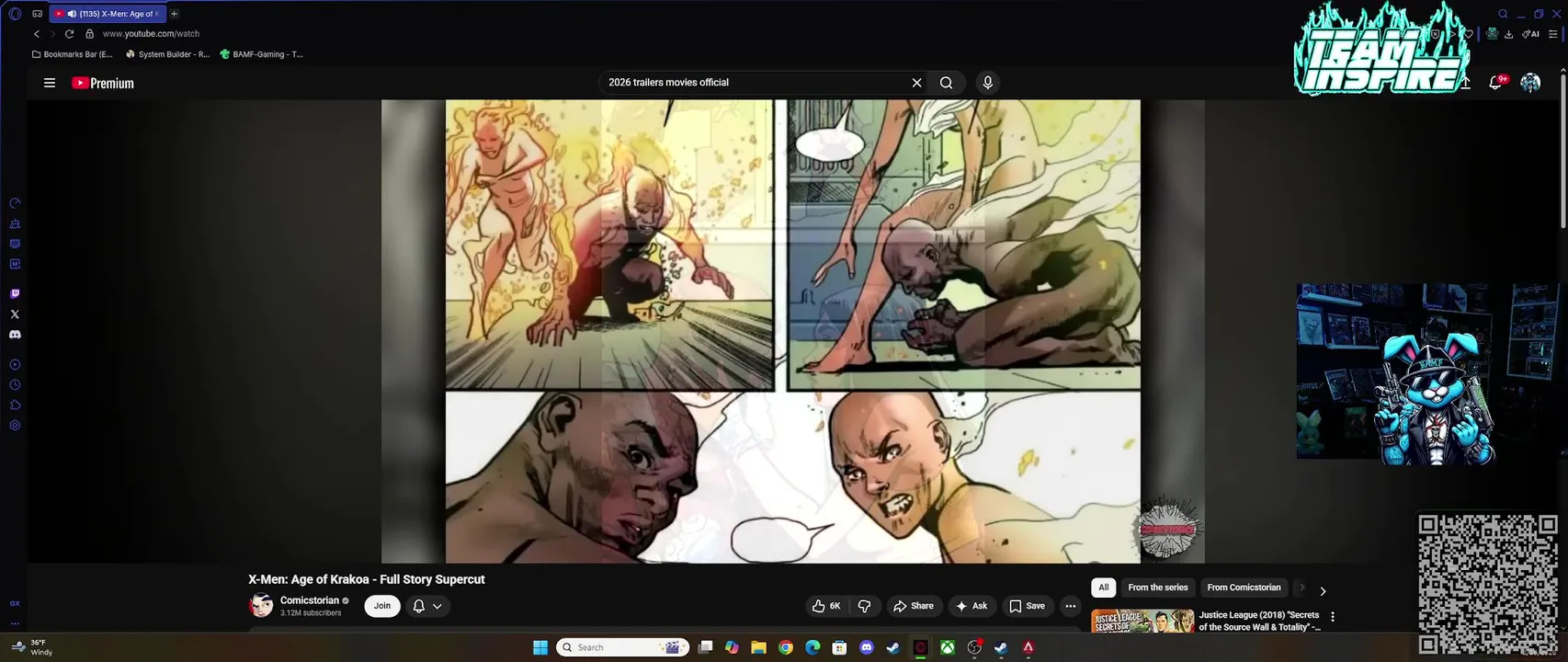The width and height of the screenshot is (1568, 662).
Task: Open the Easy Setup sliders icon
Action: (1553, 34)
